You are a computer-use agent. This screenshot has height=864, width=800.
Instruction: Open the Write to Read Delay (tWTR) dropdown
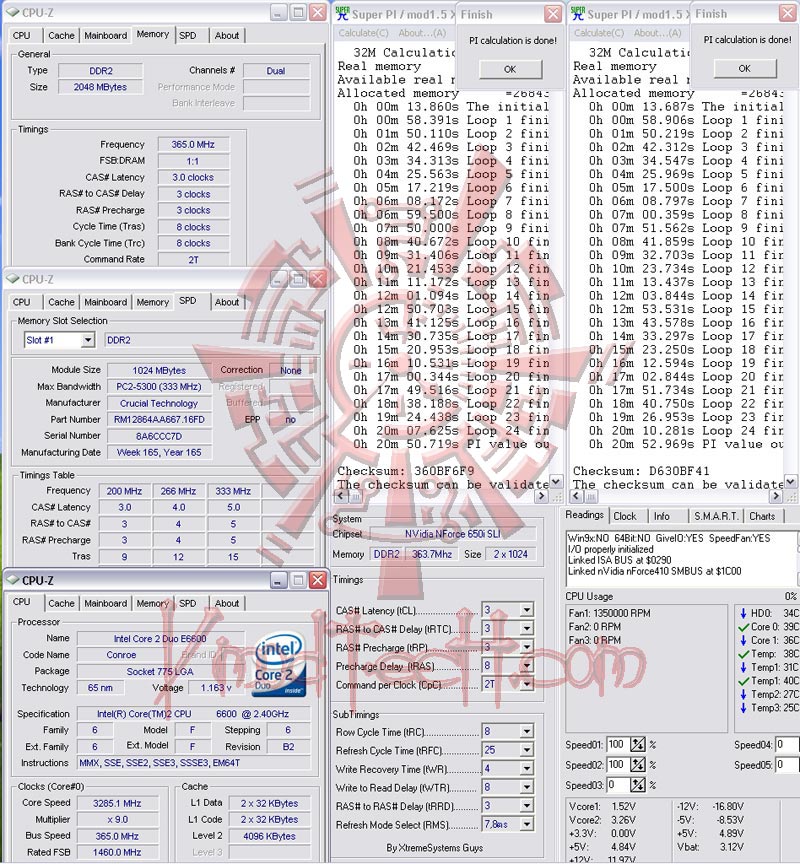coord(527,787)
